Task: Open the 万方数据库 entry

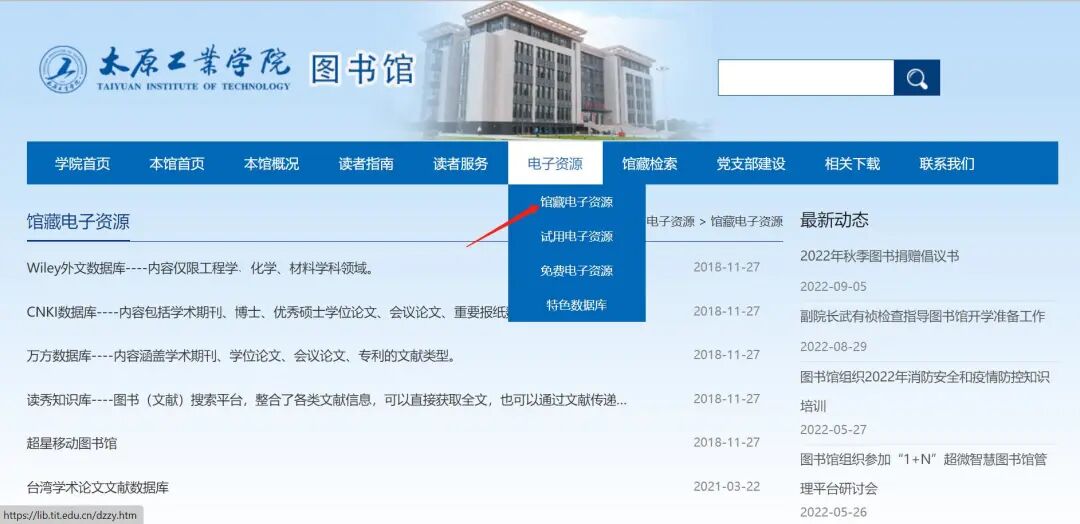Action: point(241,356)
